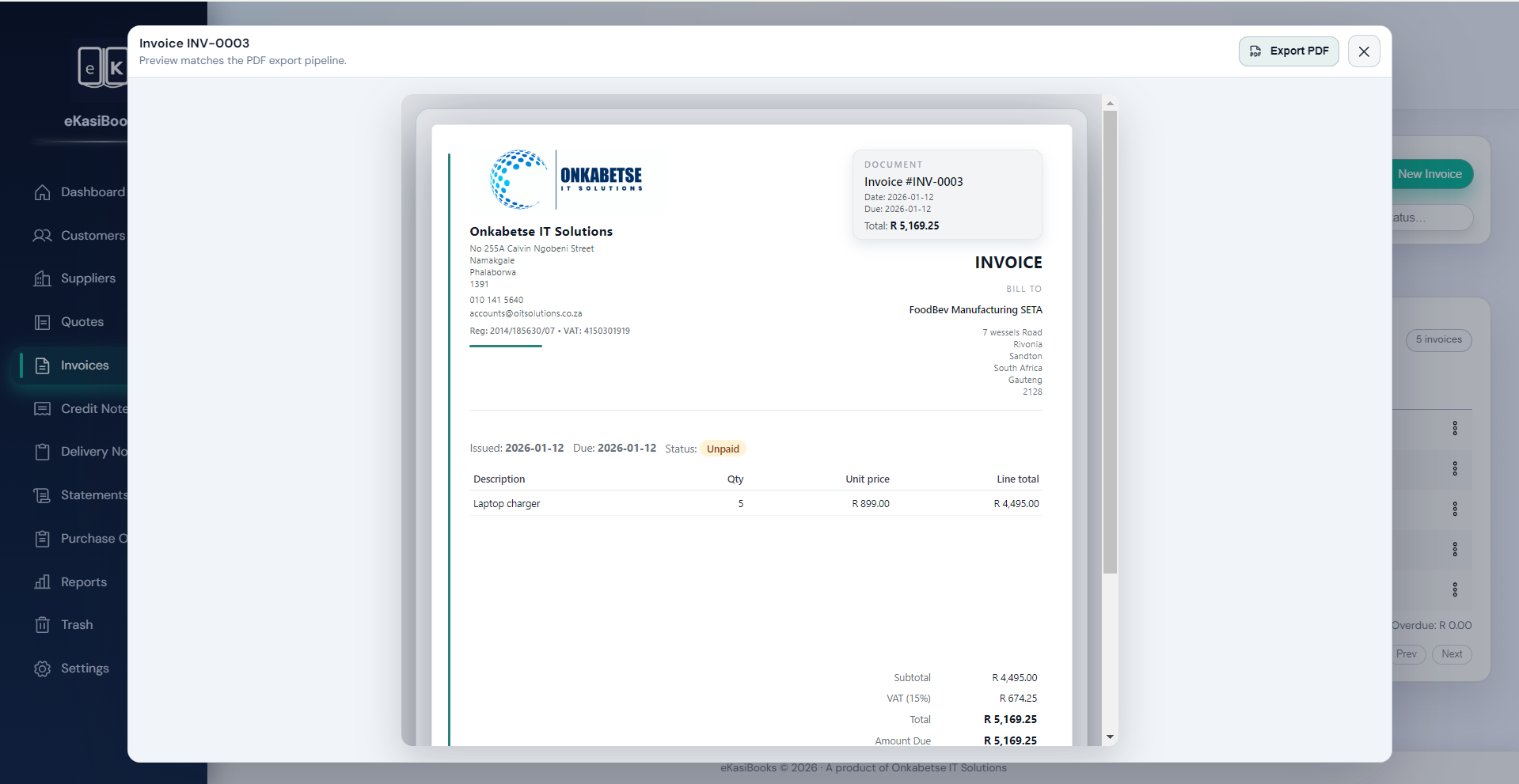Select Invoices in the sidebar menu

click(85, 365)
